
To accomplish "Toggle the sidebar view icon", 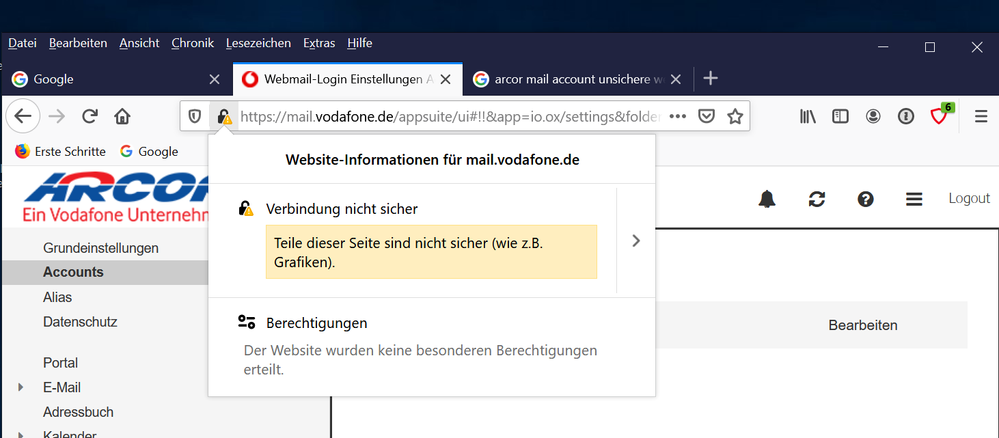I will 840,117.
